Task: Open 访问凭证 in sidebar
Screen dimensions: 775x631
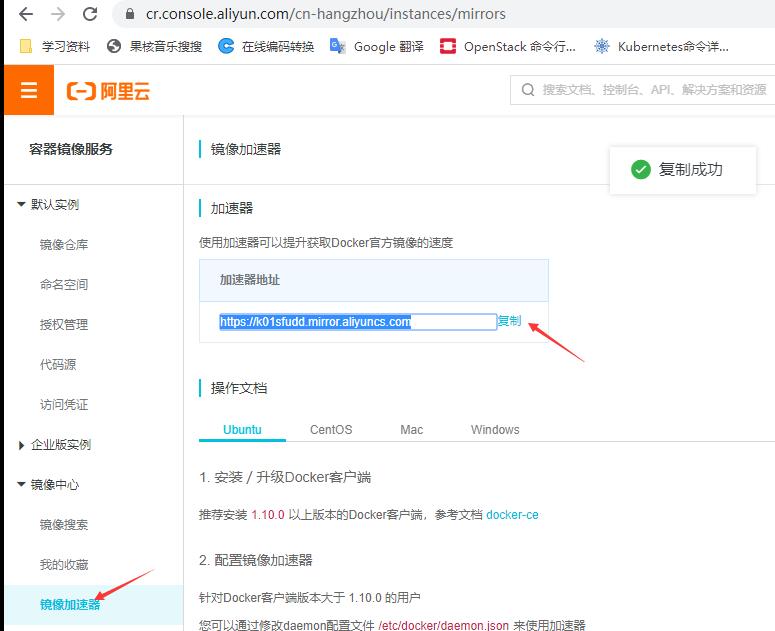Action: [64, 405]
